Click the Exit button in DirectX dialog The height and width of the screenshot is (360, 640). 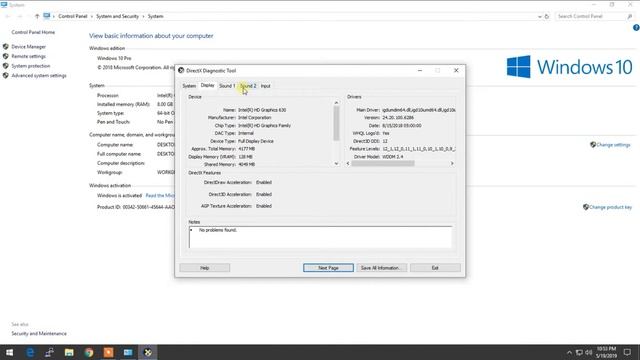435,268
